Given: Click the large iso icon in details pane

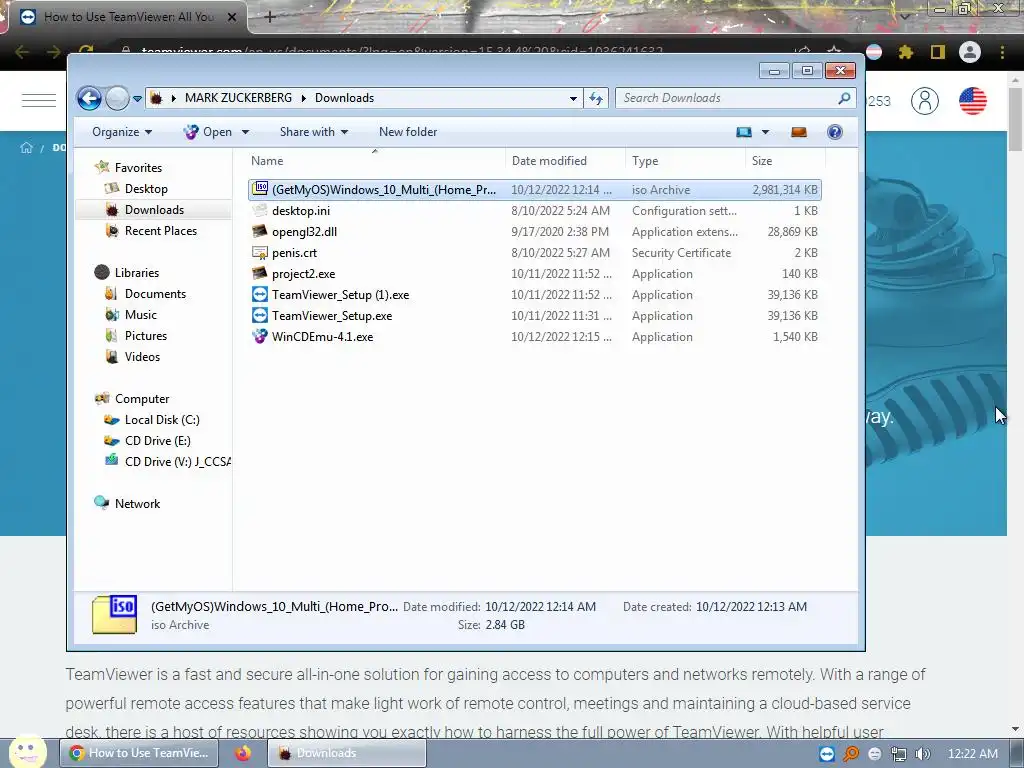Looking at the screenshot, I should pyautogui.click(x=114, y=614).
